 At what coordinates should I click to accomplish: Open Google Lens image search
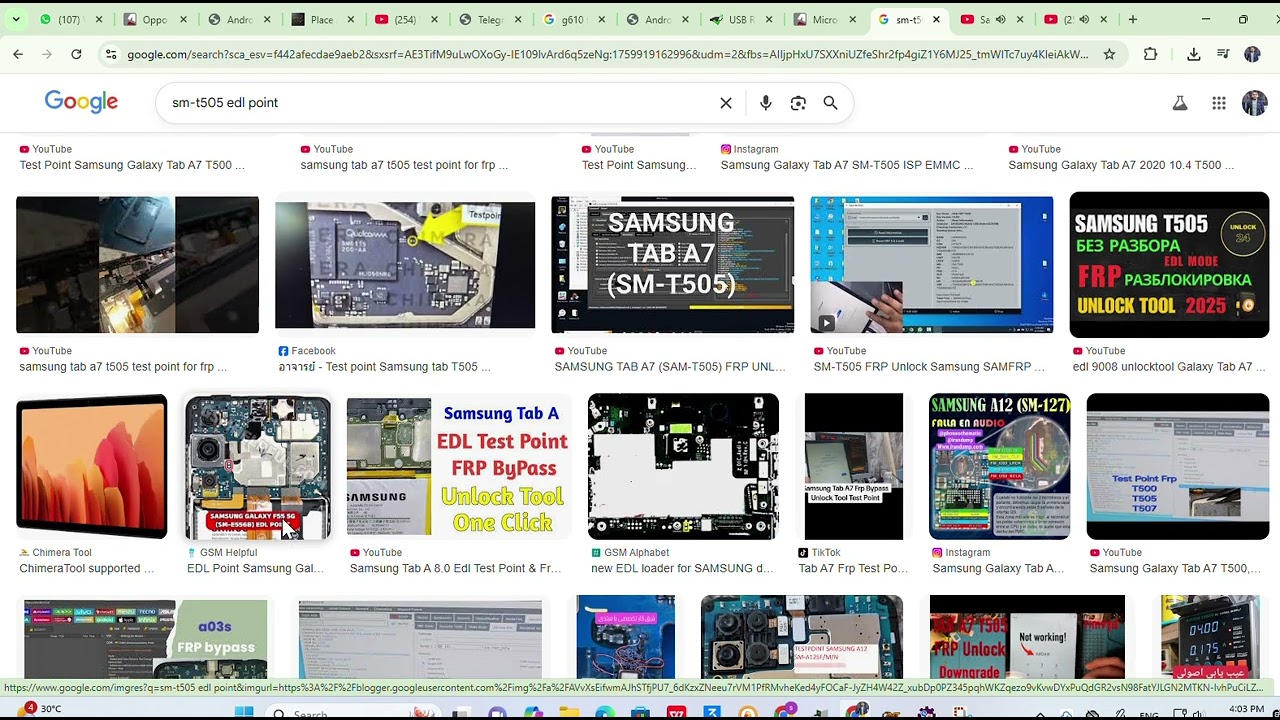click(798, 103)
